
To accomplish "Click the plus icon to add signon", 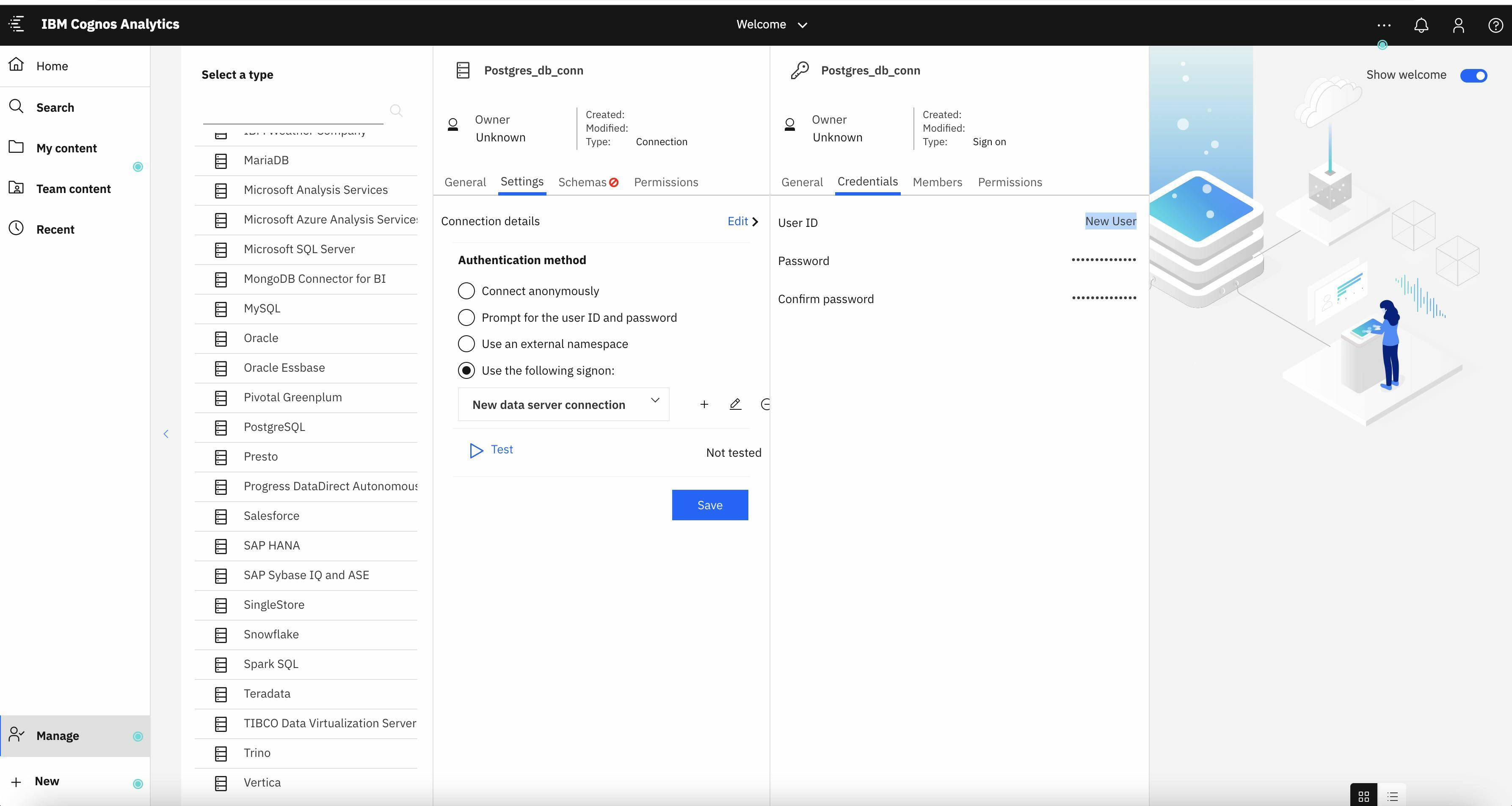I will click(x=704, y=404).
